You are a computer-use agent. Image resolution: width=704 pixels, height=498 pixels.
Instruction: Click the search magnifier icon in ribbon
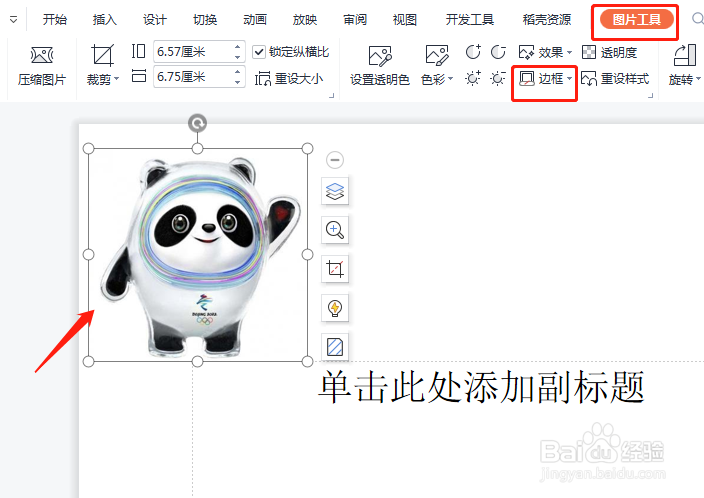(697, 18)
